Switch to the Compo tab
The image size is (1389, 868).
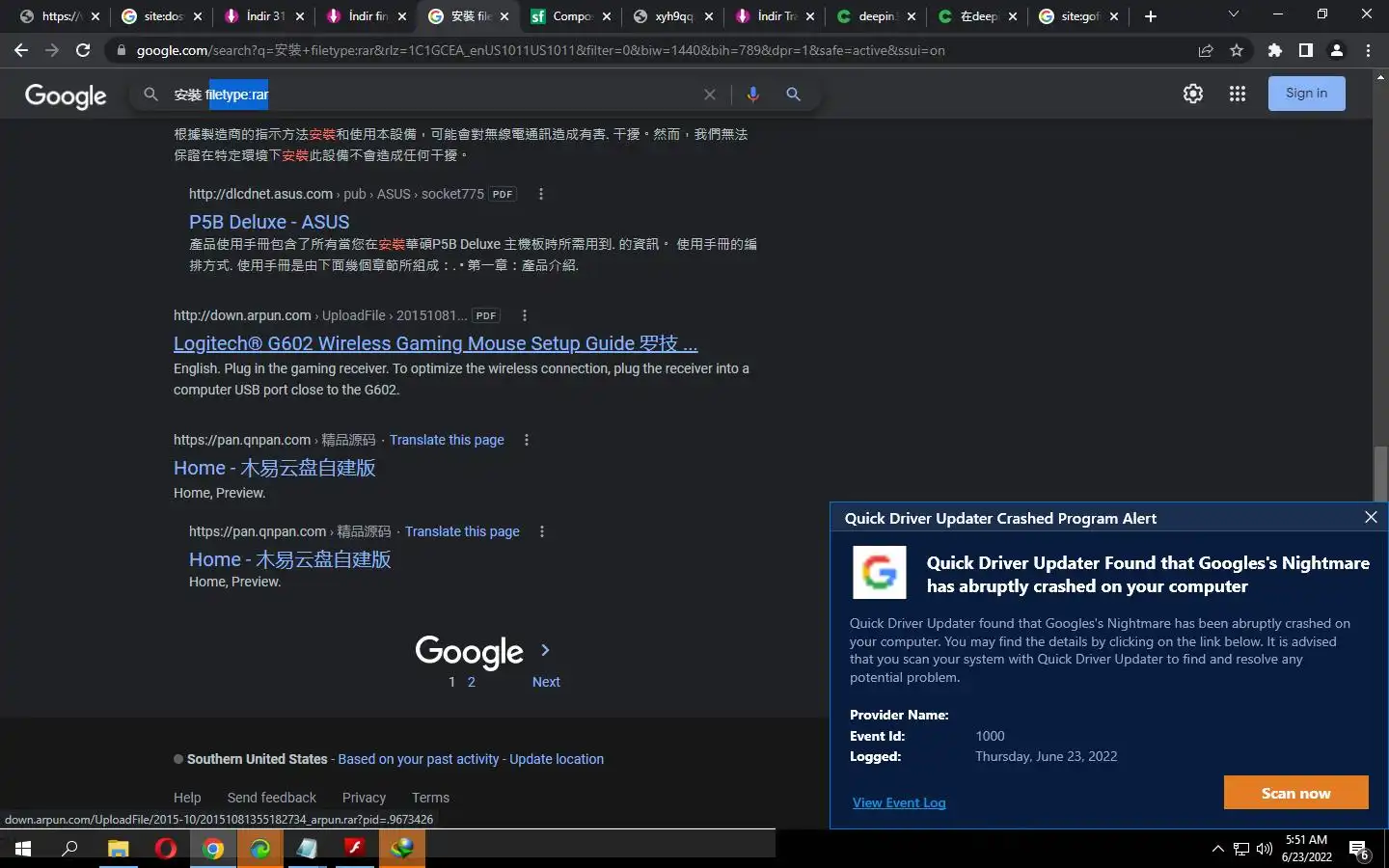point(571,16)
